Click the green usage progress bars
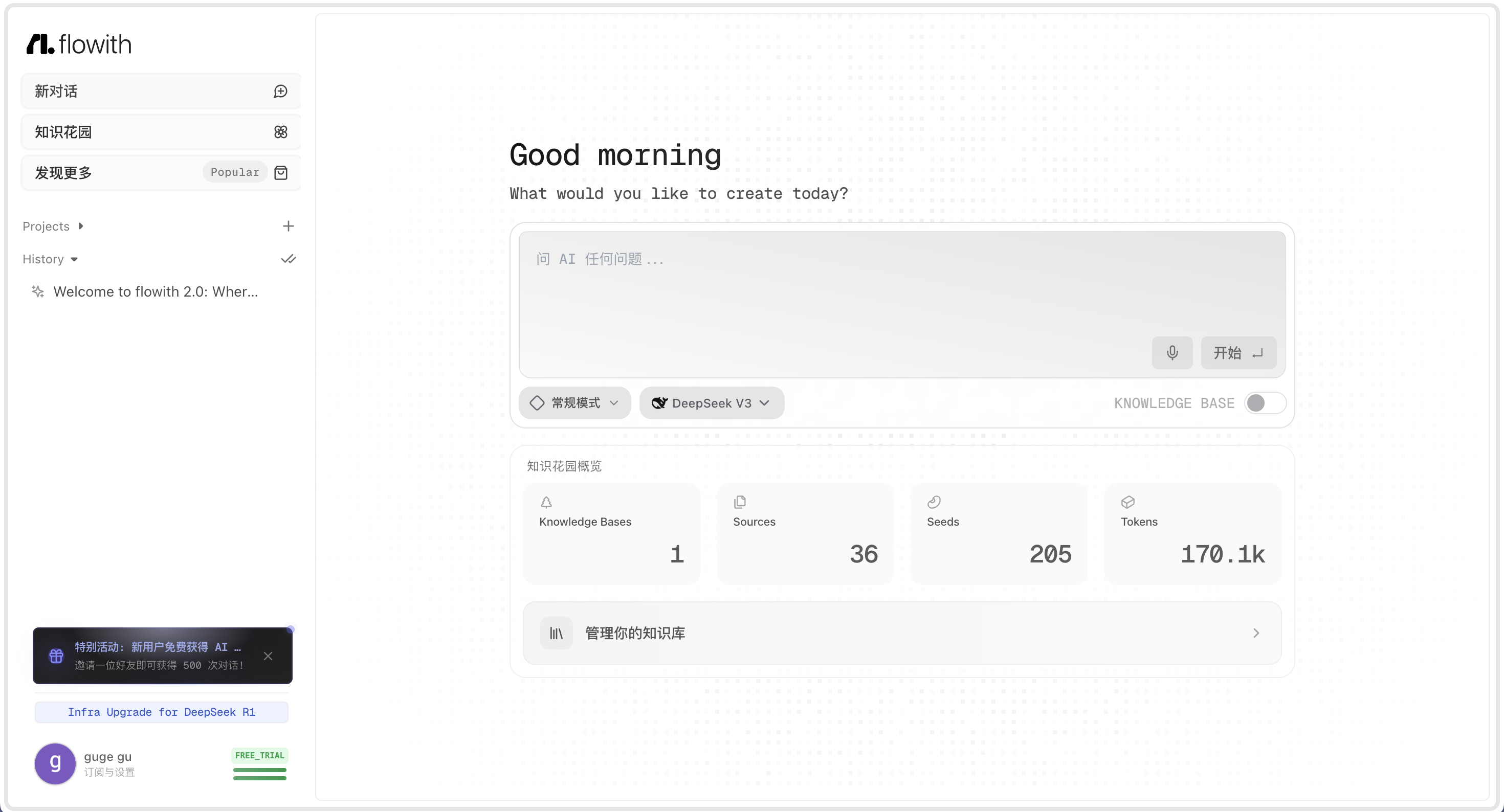Image resolution: width=1504 pixels, height=812 pixels. point(260,774)
